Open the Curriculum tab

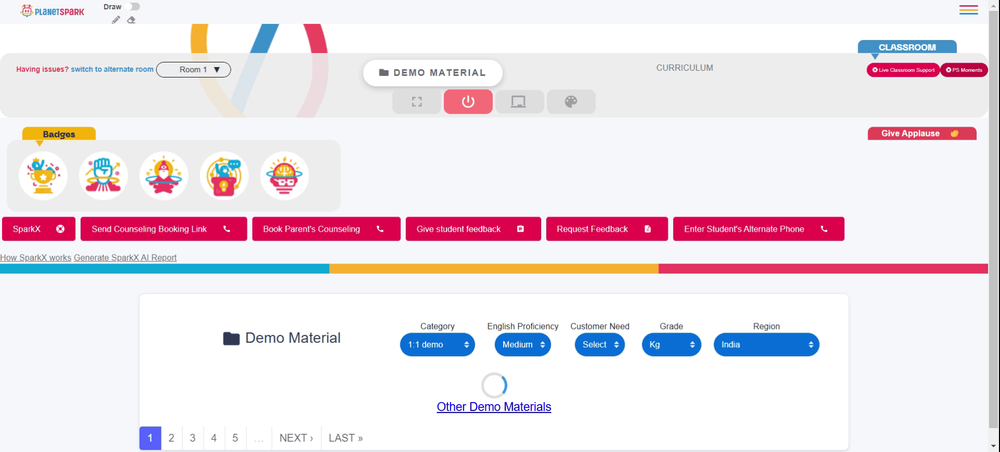684,68
